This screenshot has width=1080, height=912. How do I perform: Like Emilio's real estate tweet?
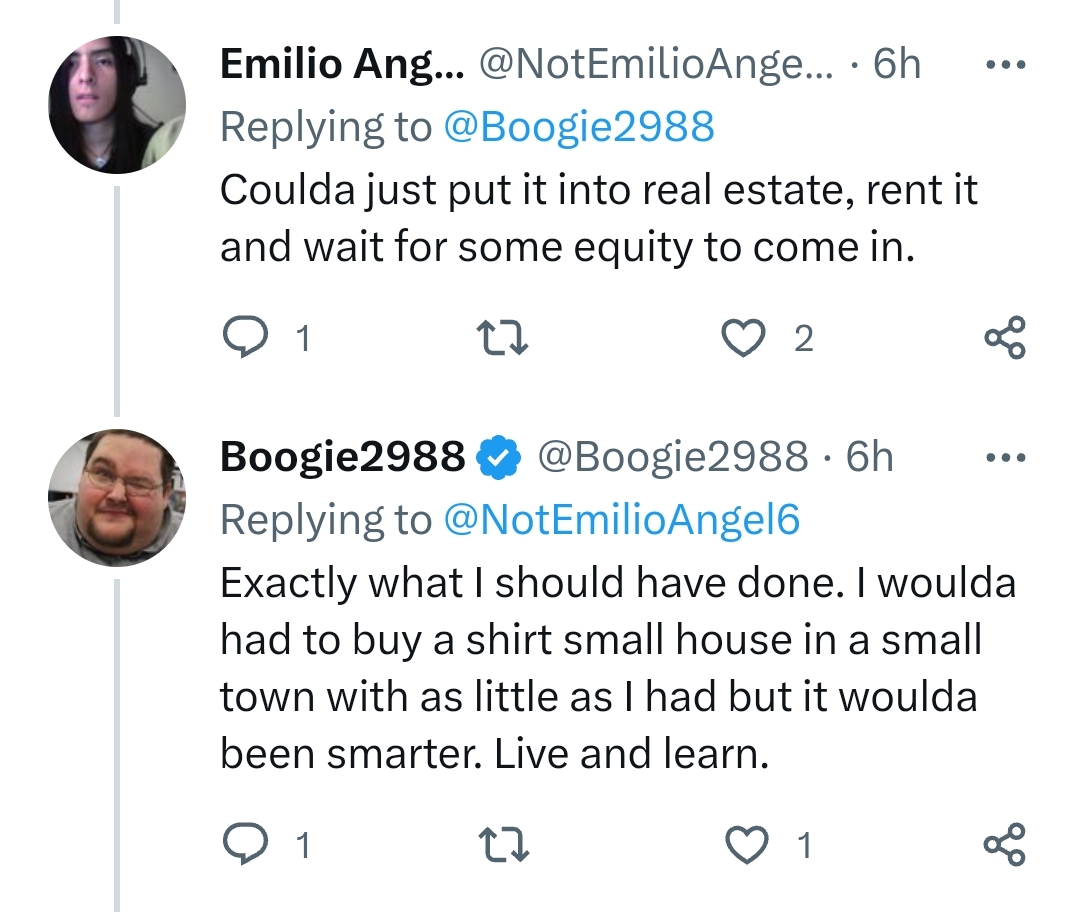point(741,341)
